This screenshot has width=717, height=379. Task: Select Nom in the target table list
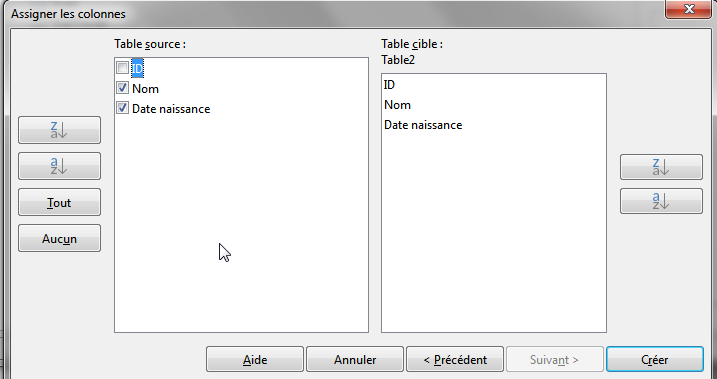(397, 105)
